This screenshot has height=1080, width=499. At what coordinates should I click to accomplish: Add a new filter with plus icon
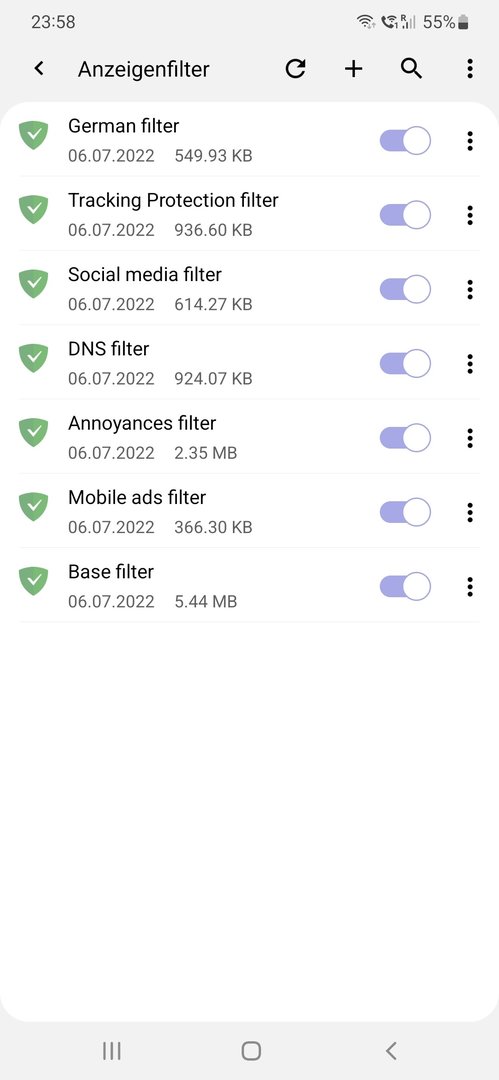pyautogui.click(x=354, y=69)
